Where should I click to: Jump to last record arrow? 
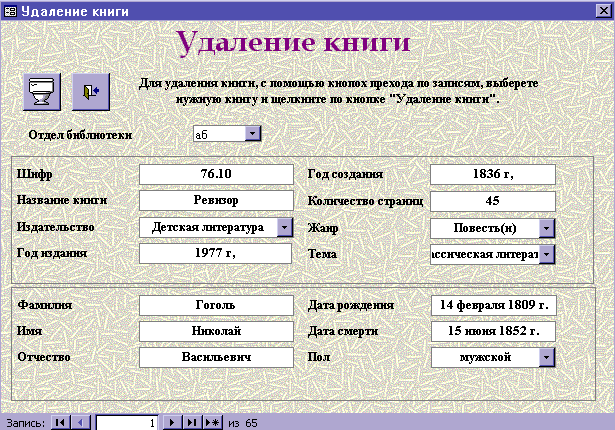click(192, 423)
